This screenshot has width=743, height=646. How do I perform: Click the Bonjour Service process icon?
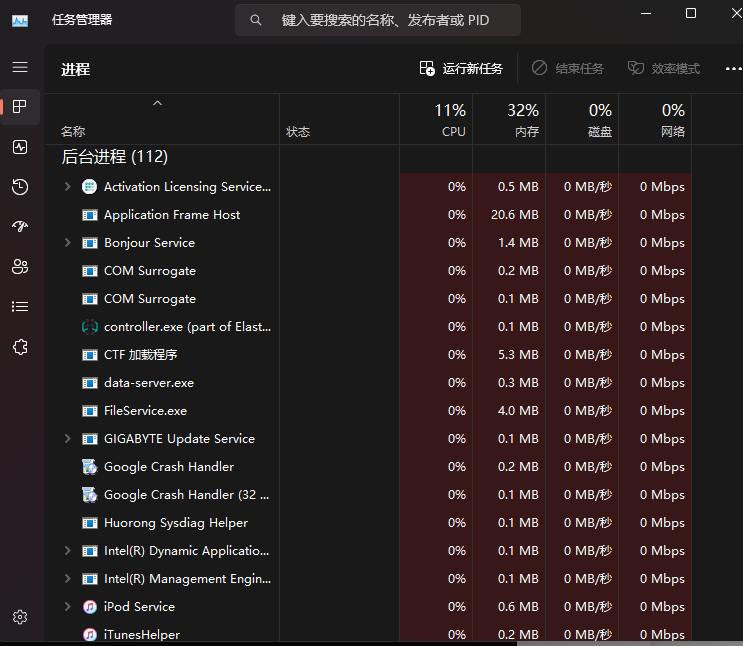pyautogui.click(x=90, y=243)
